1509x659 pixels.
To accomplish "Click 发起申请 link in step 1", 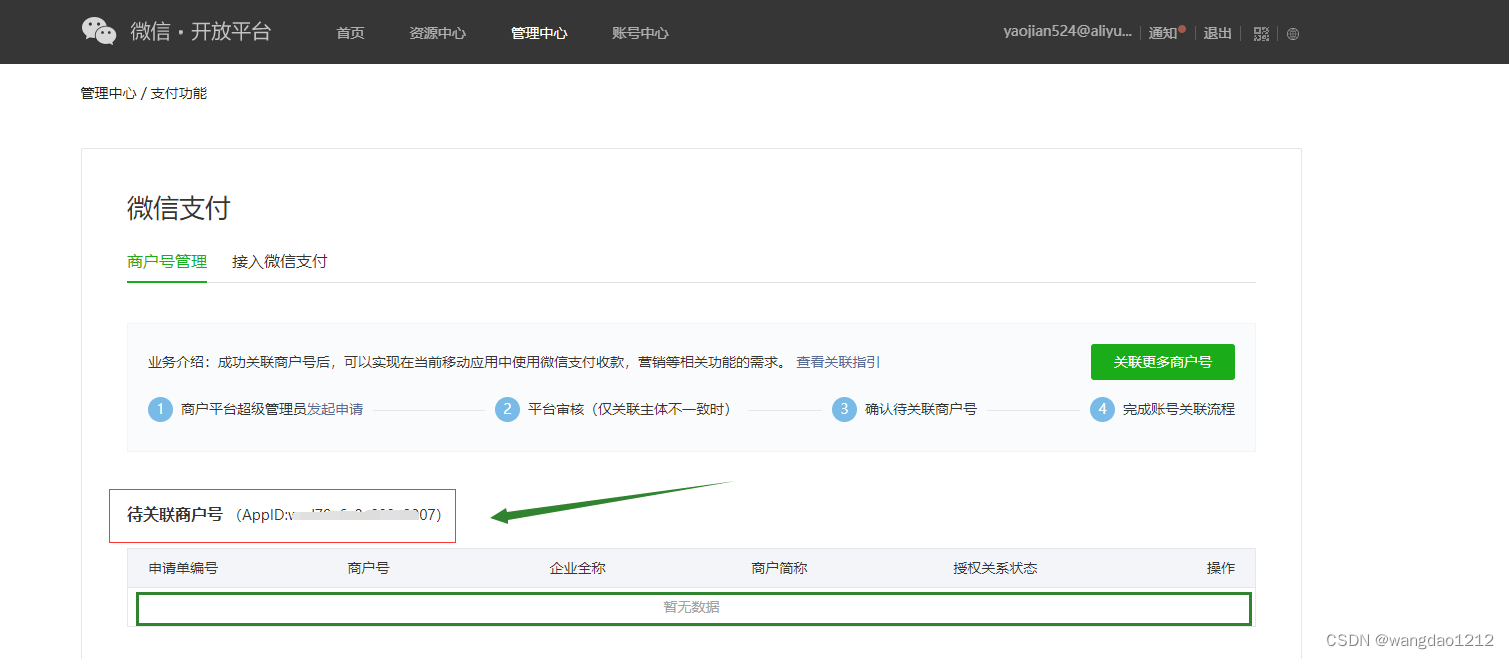I will 335,409.
